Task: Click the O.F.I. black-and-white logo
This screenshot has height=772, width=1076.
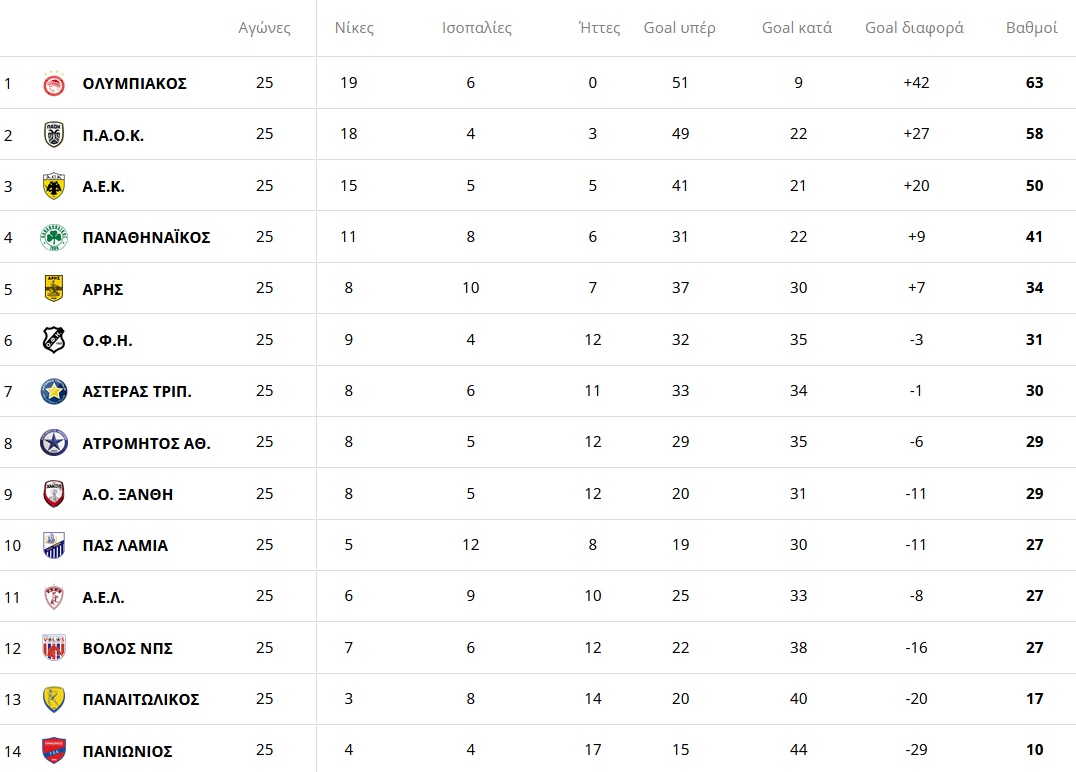Action: click(54, 340)
